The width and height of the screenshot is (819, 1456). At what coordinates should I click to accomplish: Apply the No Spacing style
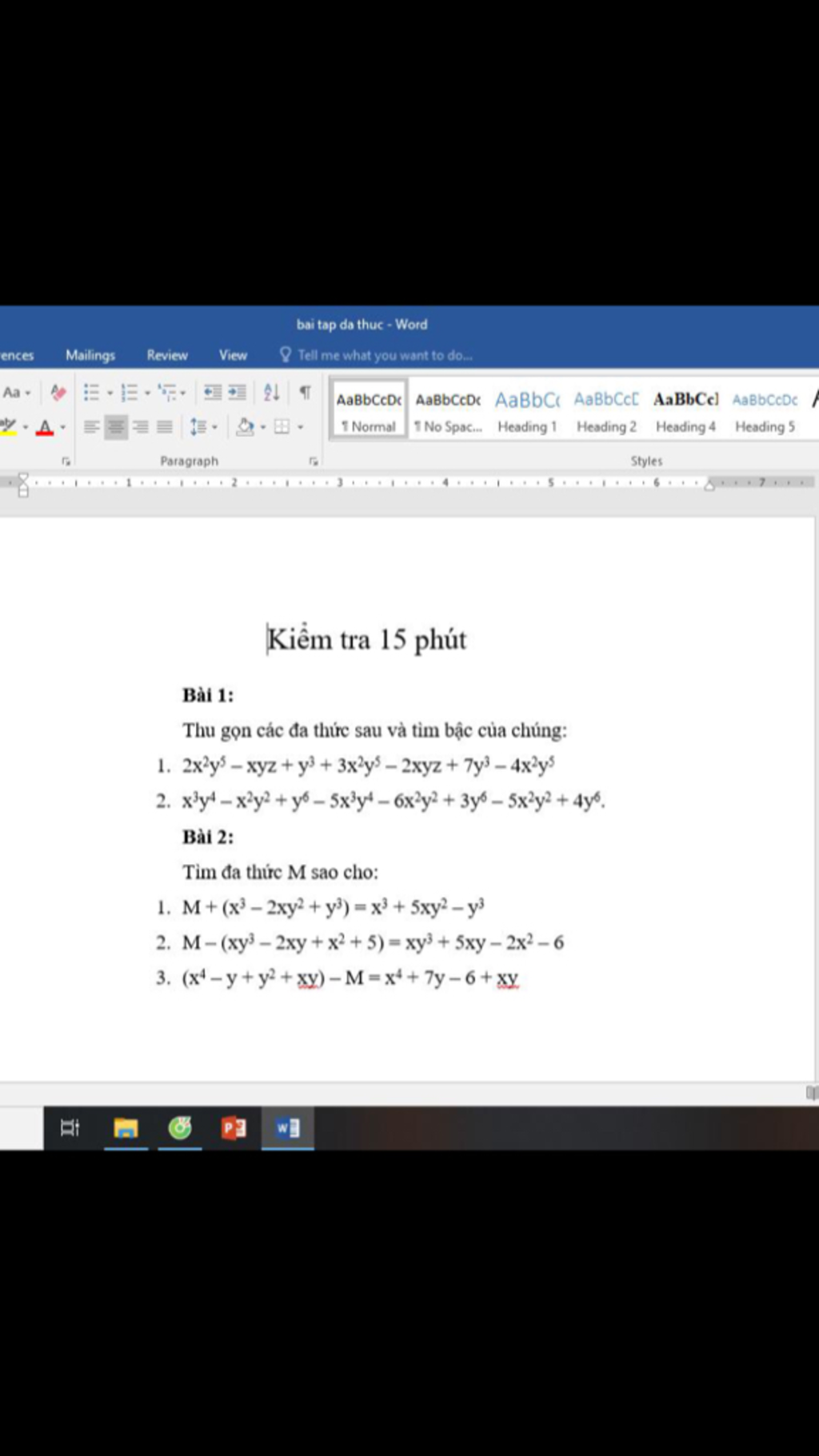click(x=448, y=410)
